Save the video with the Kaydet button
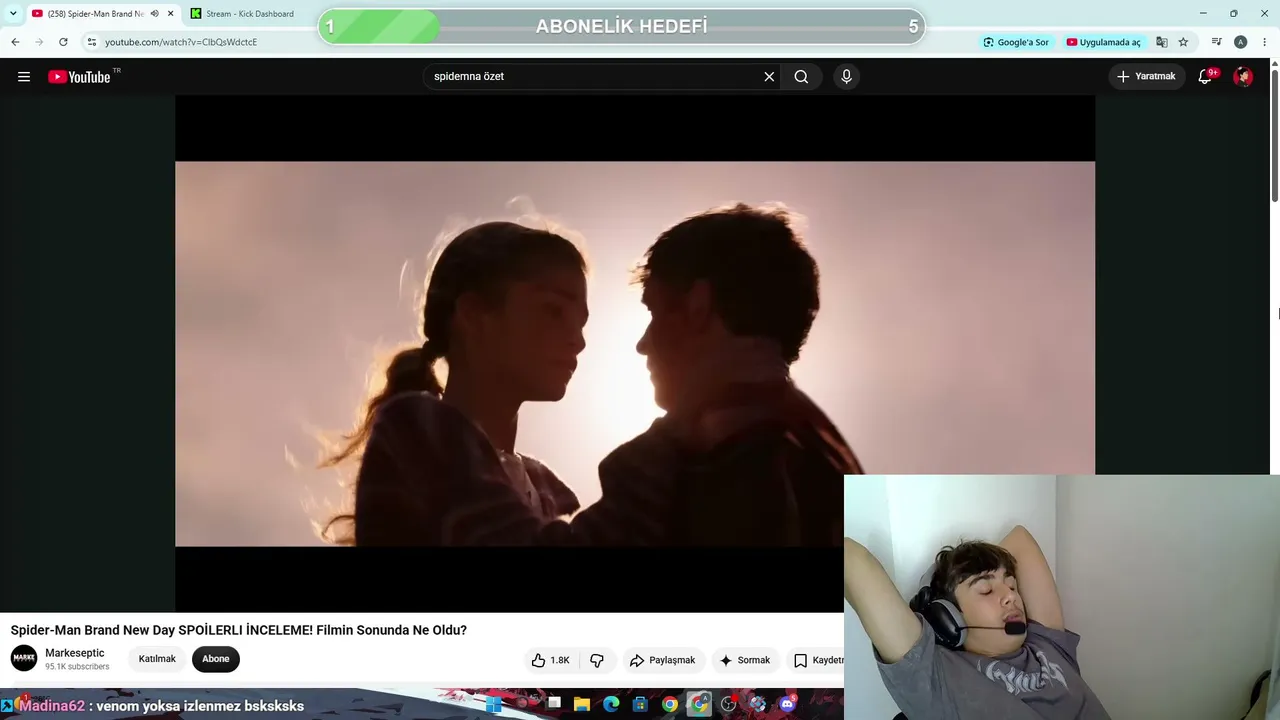The image size is (1280, 720). click(x=818, y=660)
